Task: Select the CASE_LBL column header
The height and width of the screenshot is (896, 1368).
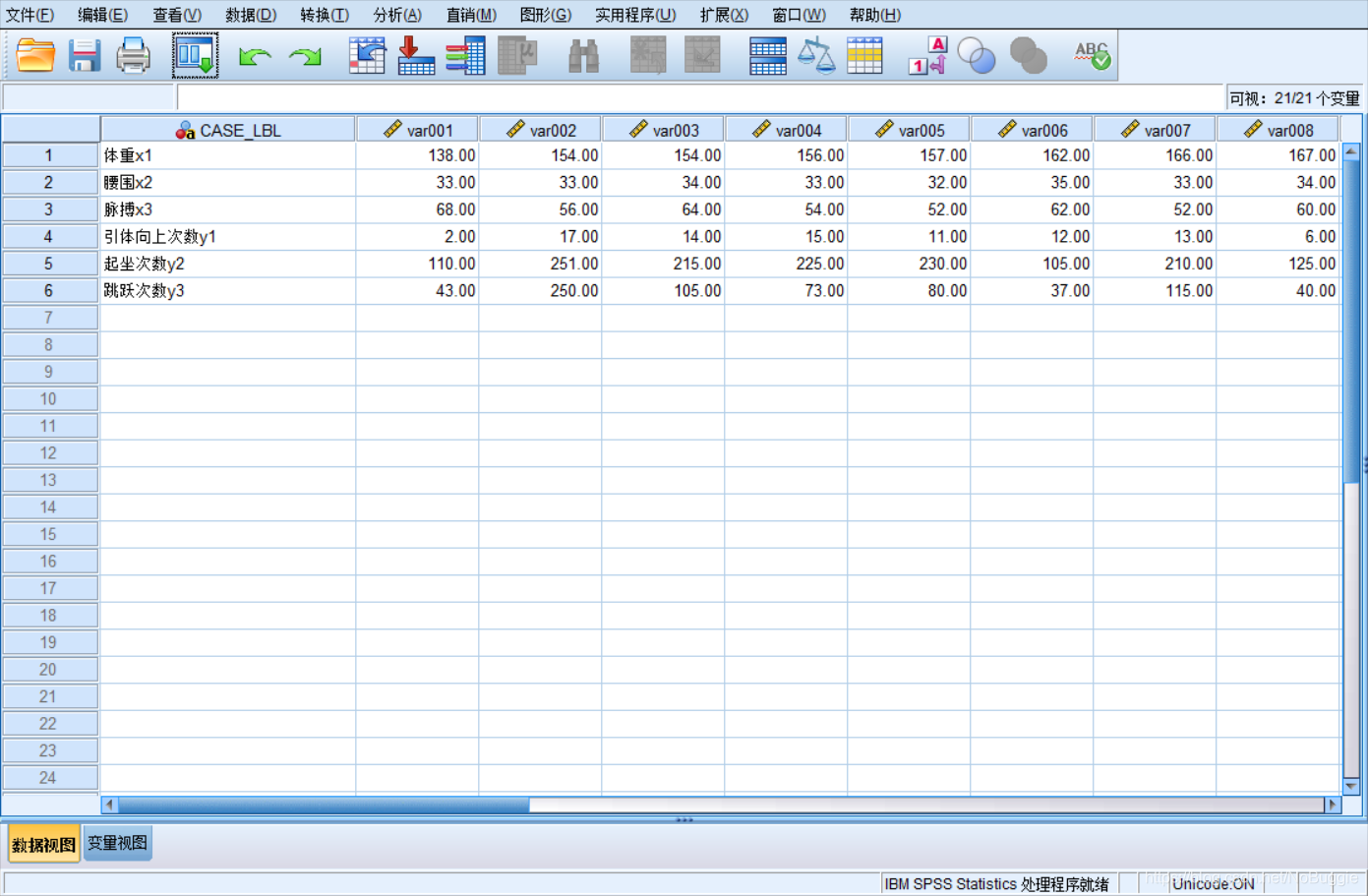Action: [x=228, y=130]
